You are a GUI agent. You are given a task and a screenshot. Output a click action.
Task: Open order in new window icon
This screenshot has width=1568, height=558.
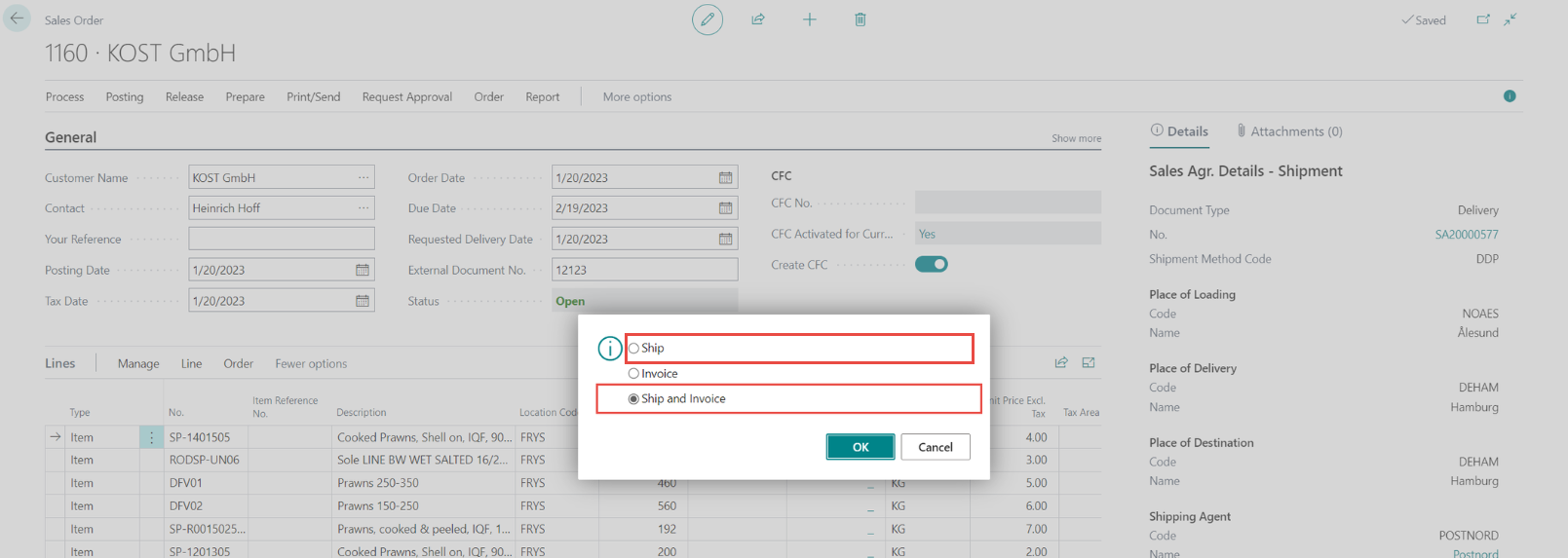tap(1483, 19)
